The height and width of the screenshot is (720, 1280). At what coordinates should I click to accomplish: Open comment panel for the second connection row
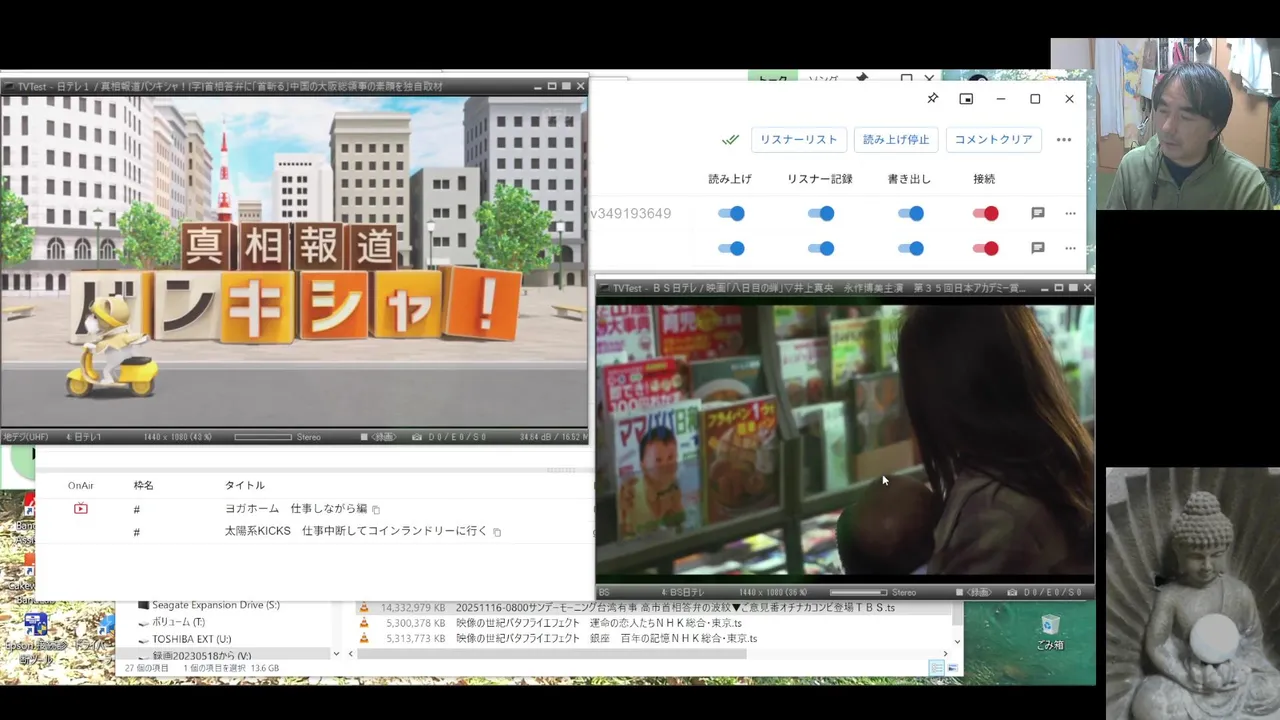click(1038, 248)
